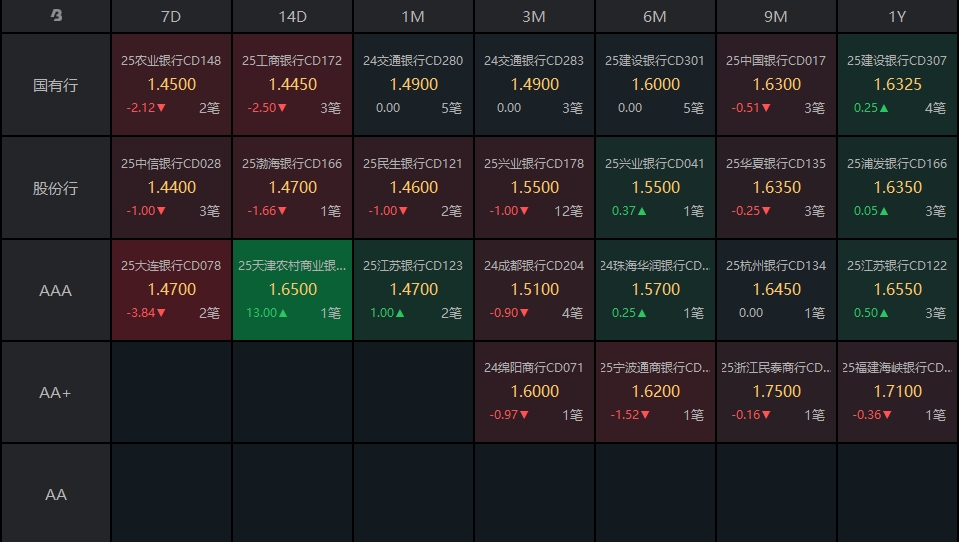Open the 24珠海华润银行CD cell

tap(655, 289)
